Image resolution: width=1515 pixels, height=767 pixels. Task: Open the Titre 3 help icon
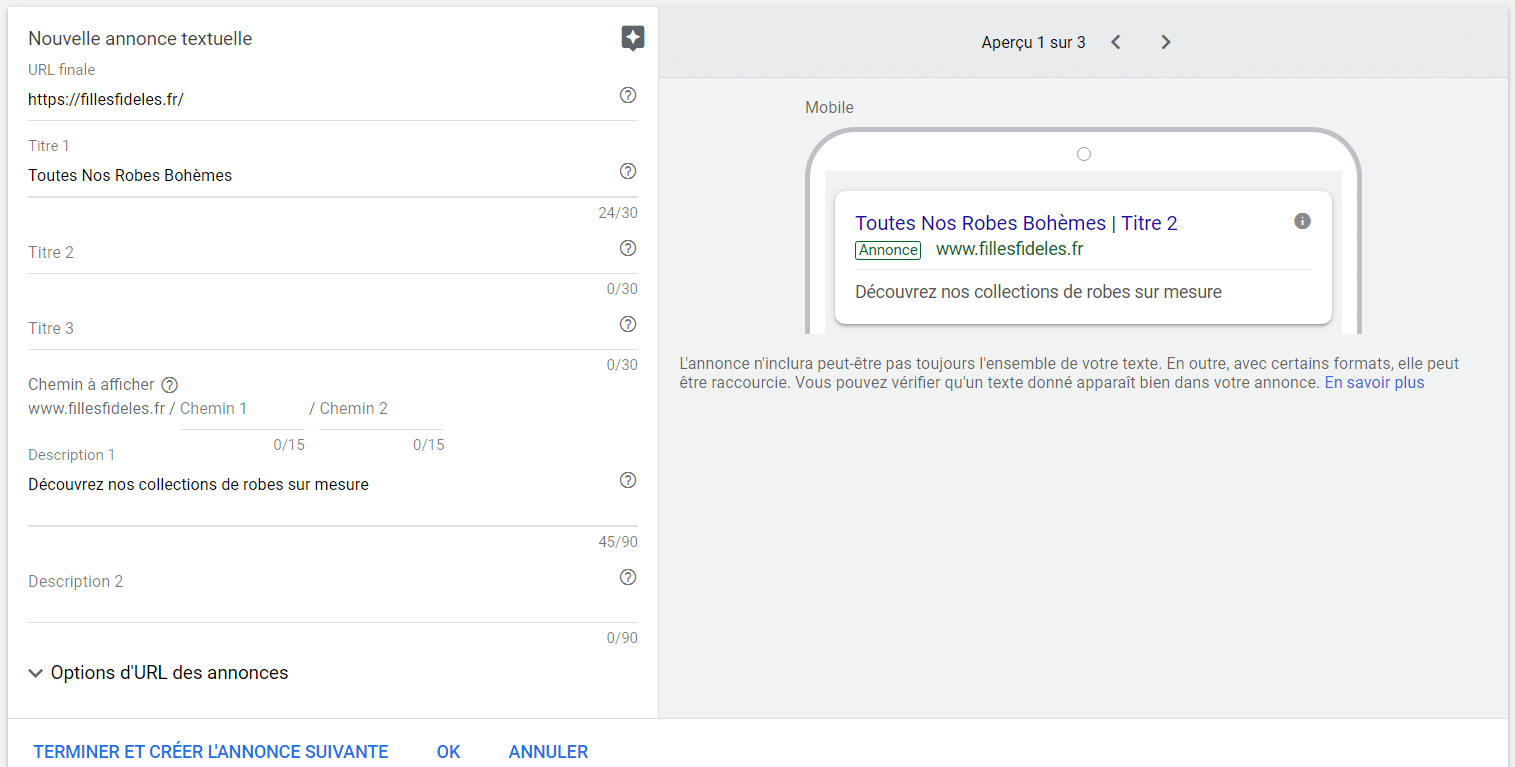(628, 324)
